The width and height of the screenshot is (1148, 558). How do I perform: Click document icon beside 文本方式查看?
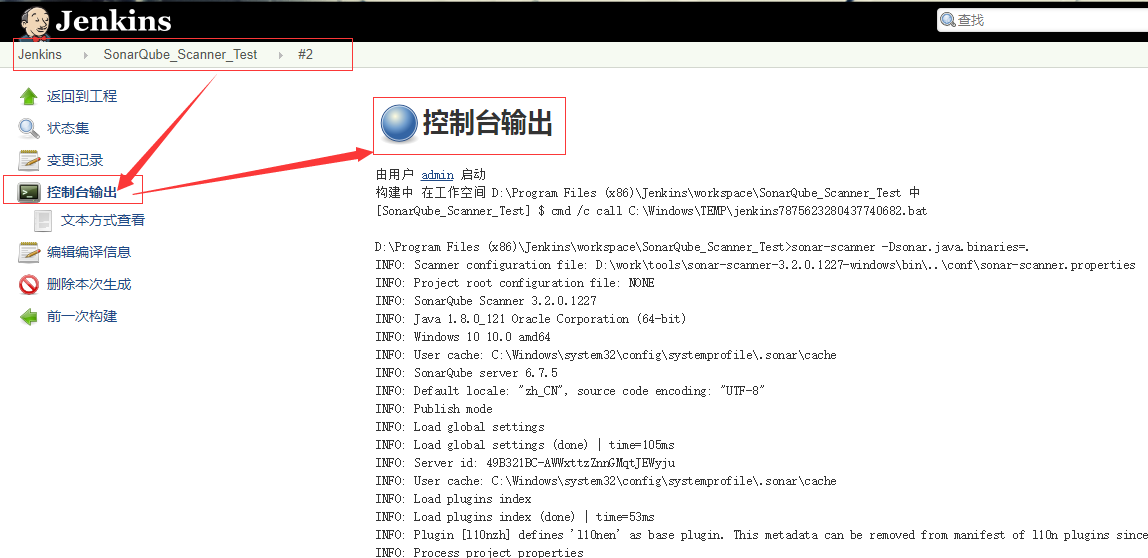tap(43, 220)
